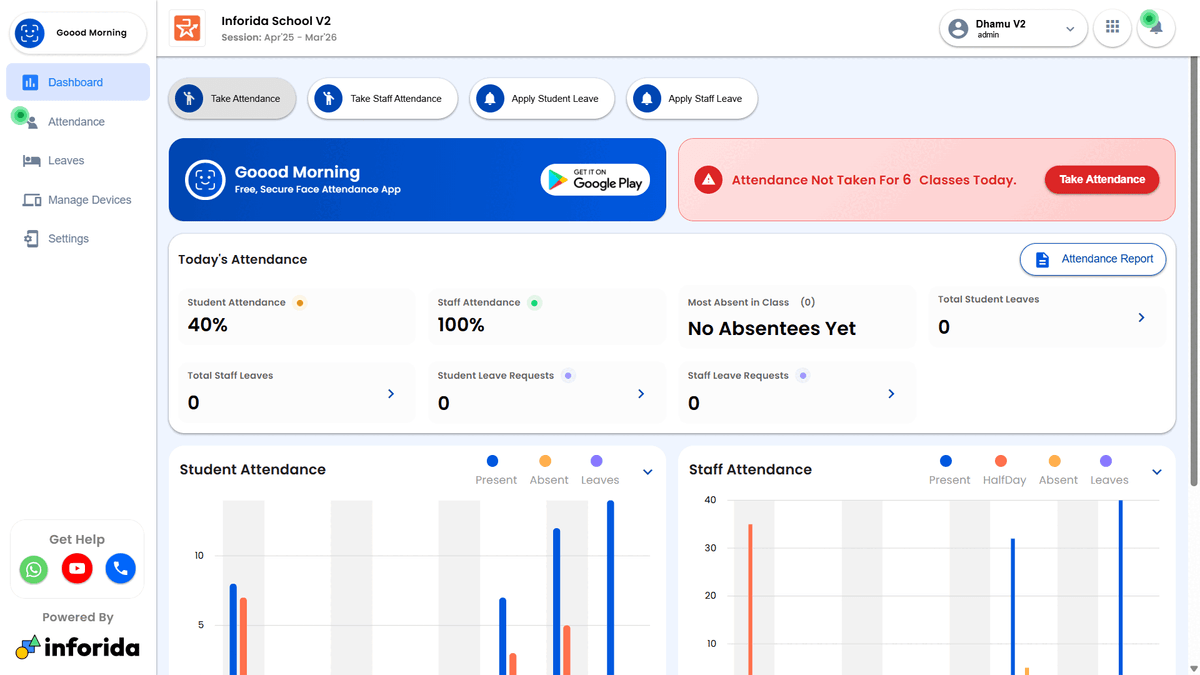
Task: Open WhatsApp help icon
Action: click(x=34, y=569)
